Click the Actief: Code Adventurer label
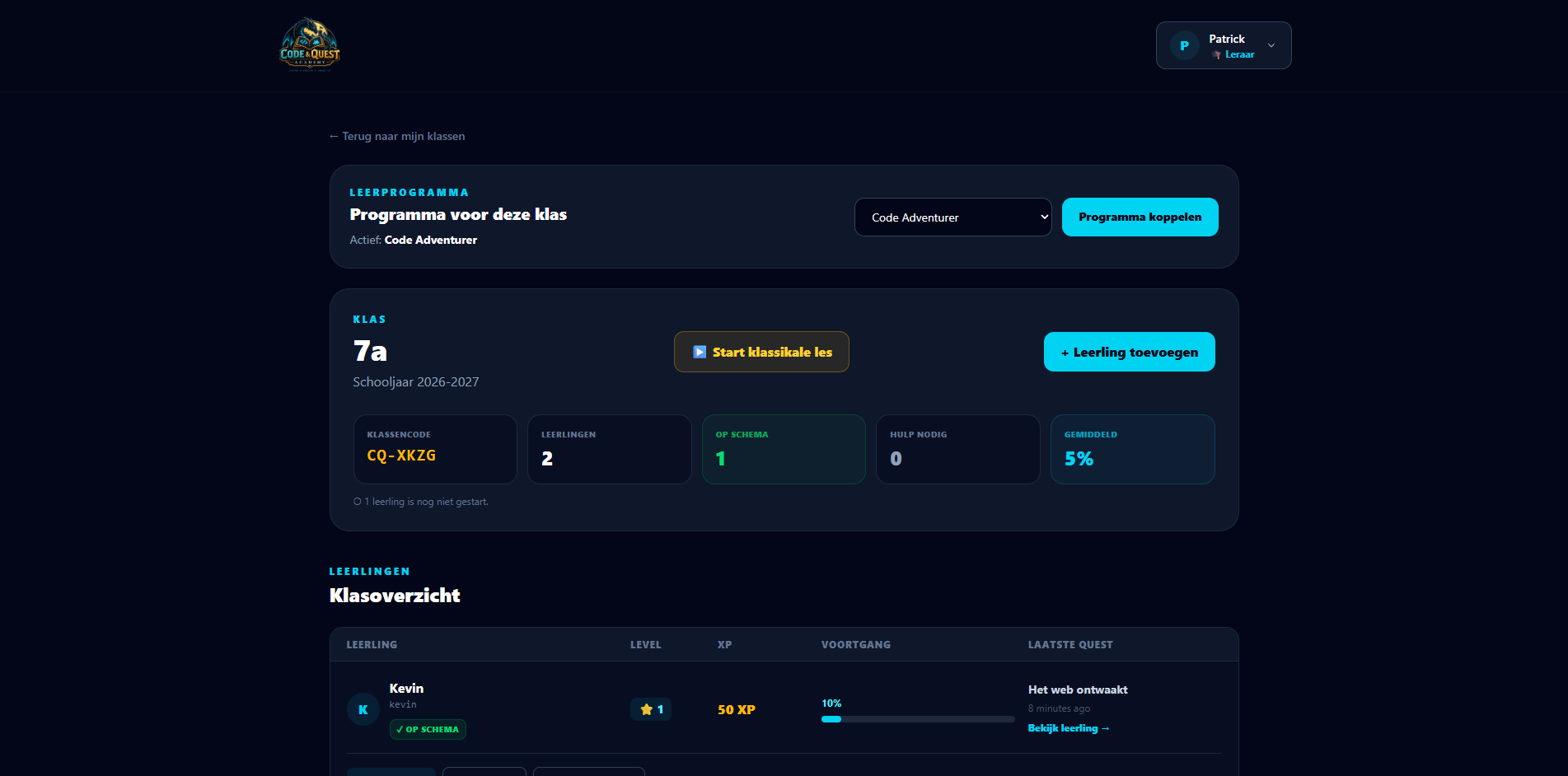Viewport: 1568px width, 776px height. click(414, 240)
